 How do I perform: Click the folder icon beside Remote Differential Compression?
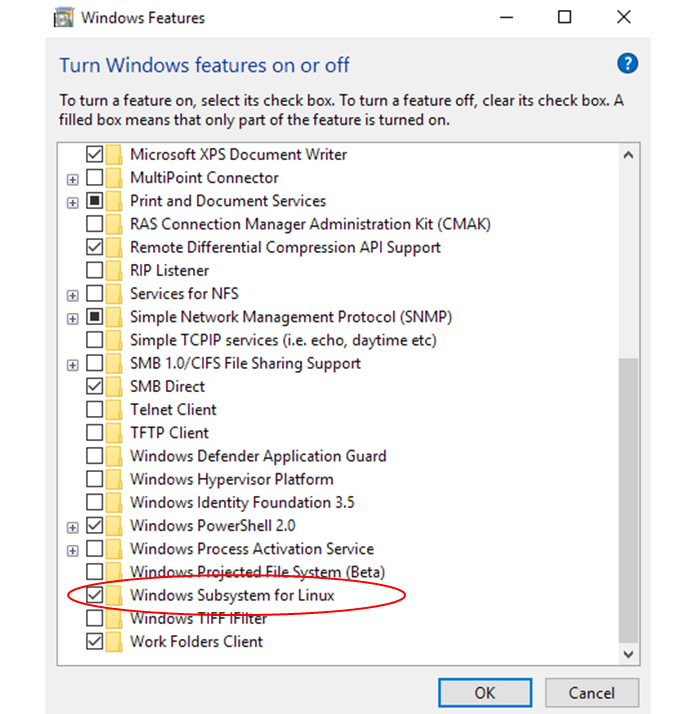[x=114, y=247]
